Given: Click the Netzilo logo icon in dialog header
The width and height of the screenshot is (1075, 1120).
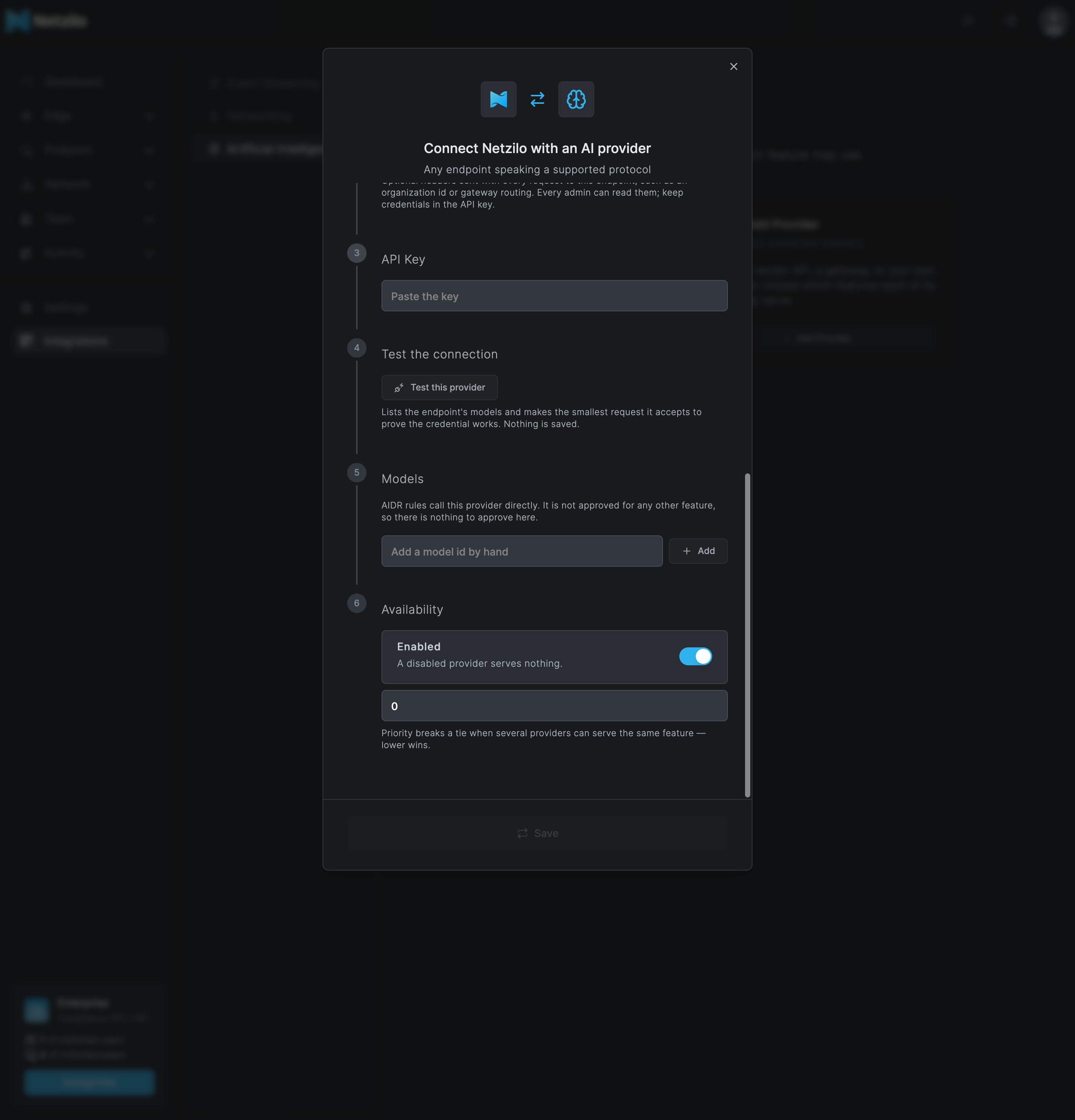Looking at the screenshot, I should pos(498,99).
